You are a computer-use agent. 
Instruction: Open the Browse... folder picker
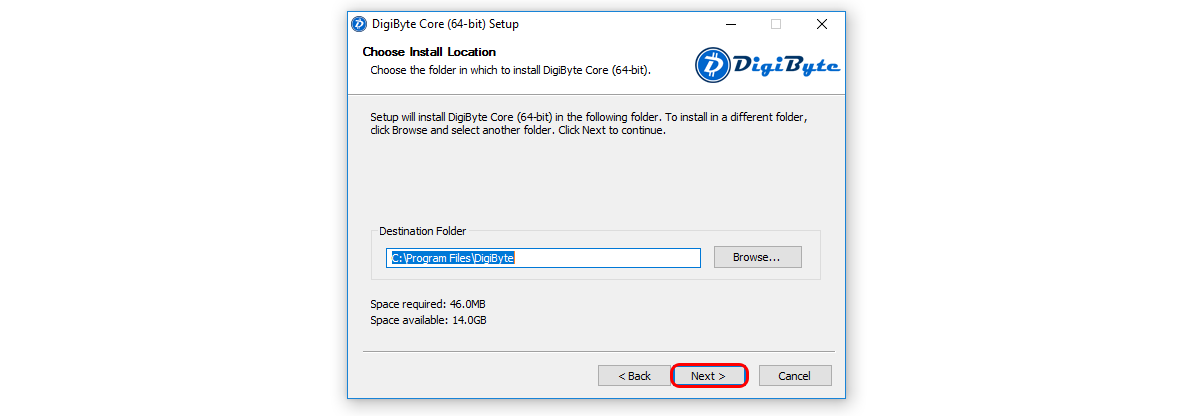click(757, 257)
